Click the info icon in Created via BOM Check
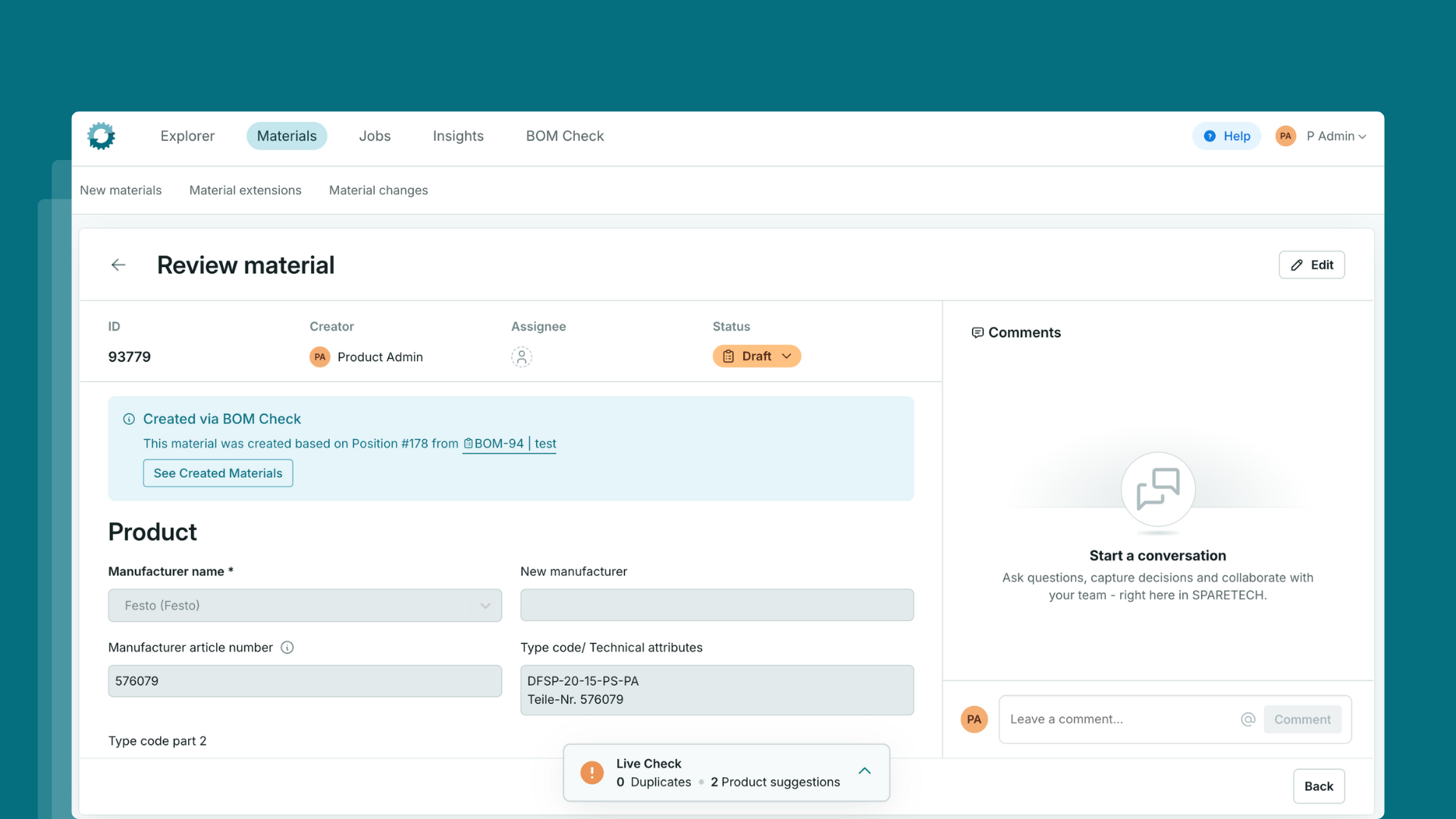The width and height of the screenshot is (1456, 819). click(129, 419)
